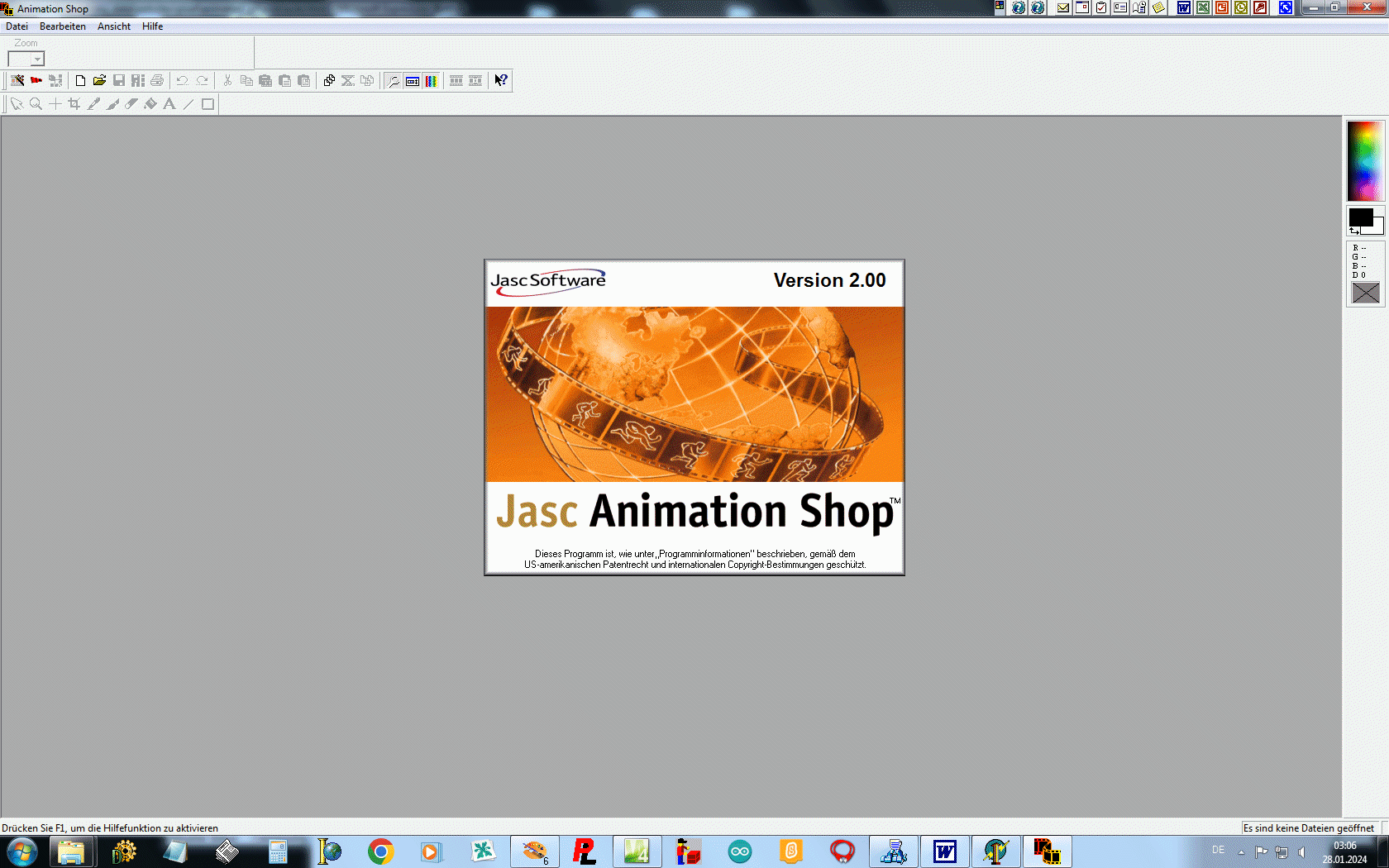
Task: Click the duplicate frames icon
Action: (329, 80)
